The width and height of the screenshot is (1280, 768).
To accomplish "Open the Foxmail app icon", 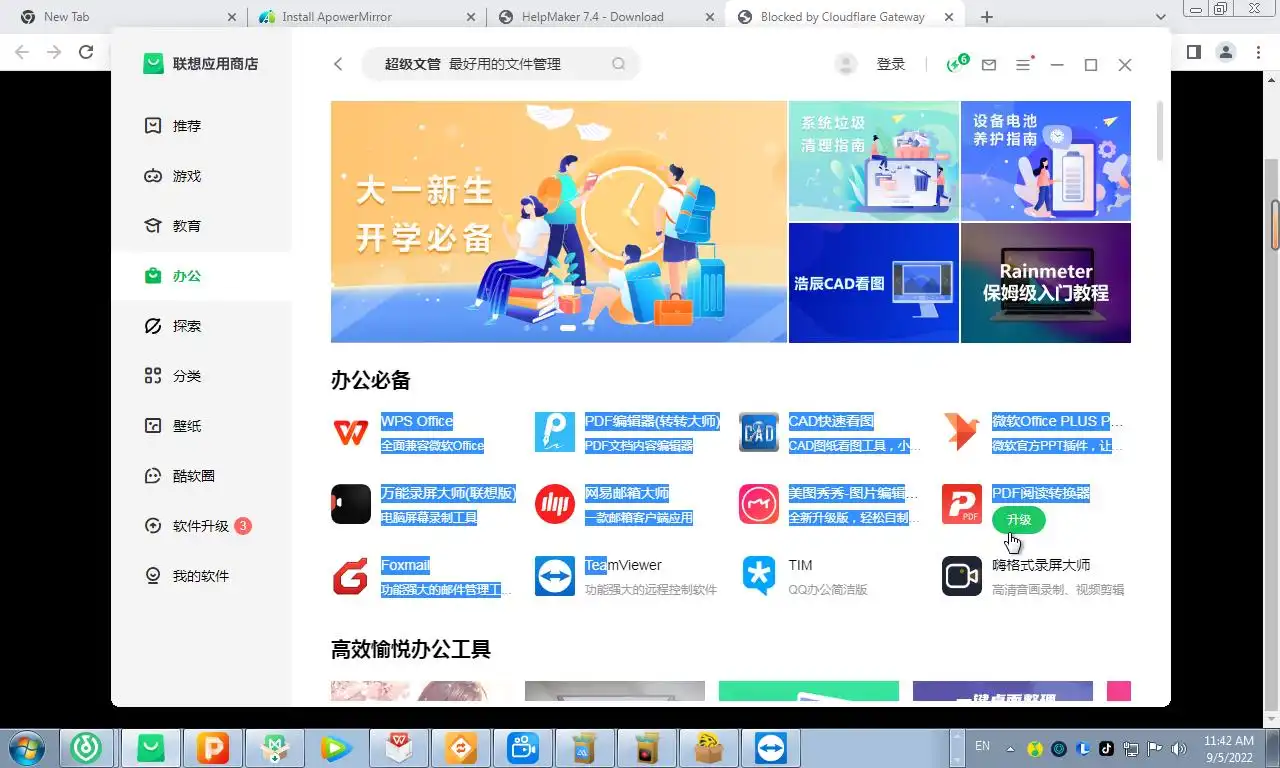I will pos(351,576).
